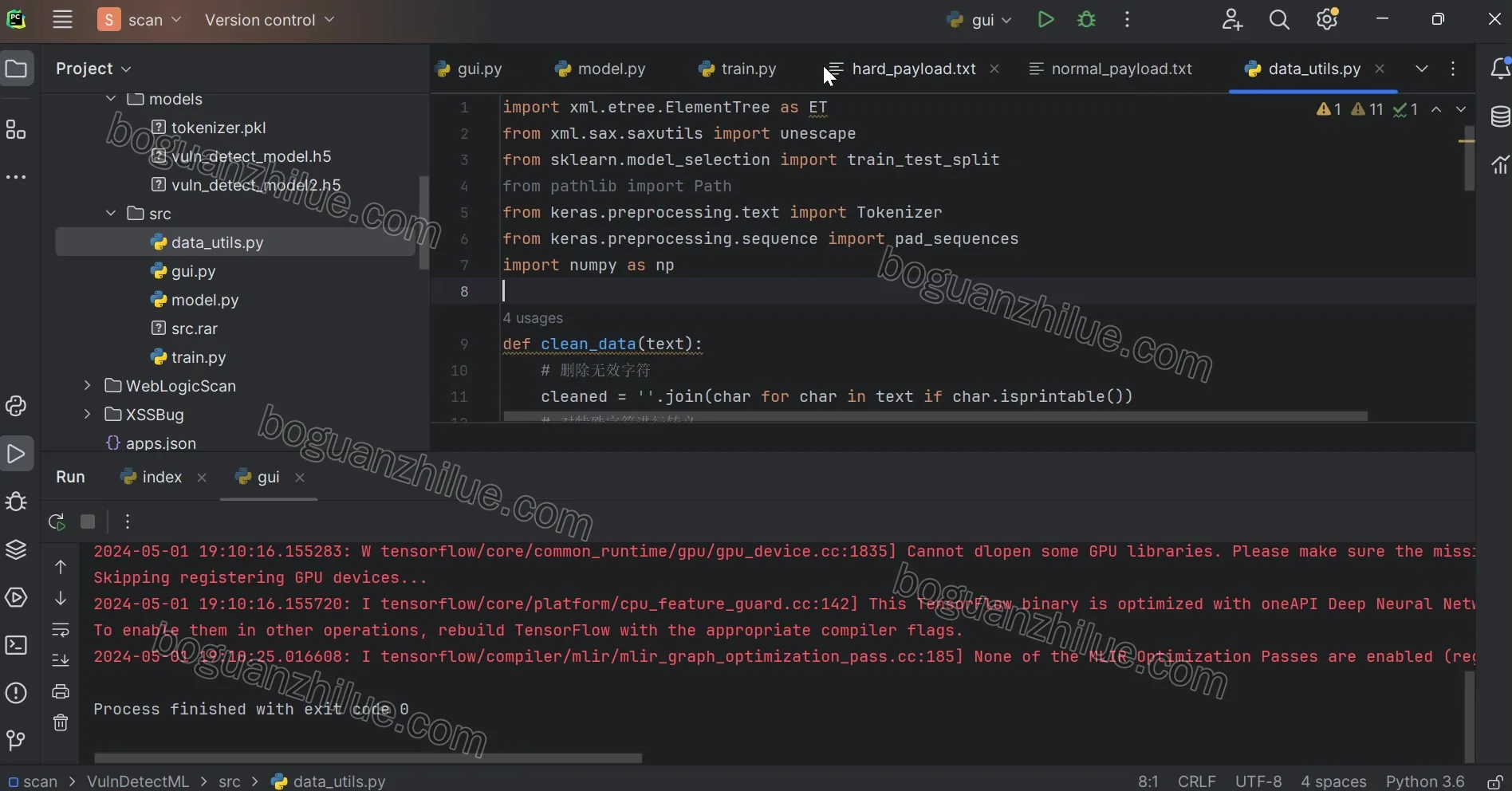Open Search Everywhere magnifier

(1279, 20)
